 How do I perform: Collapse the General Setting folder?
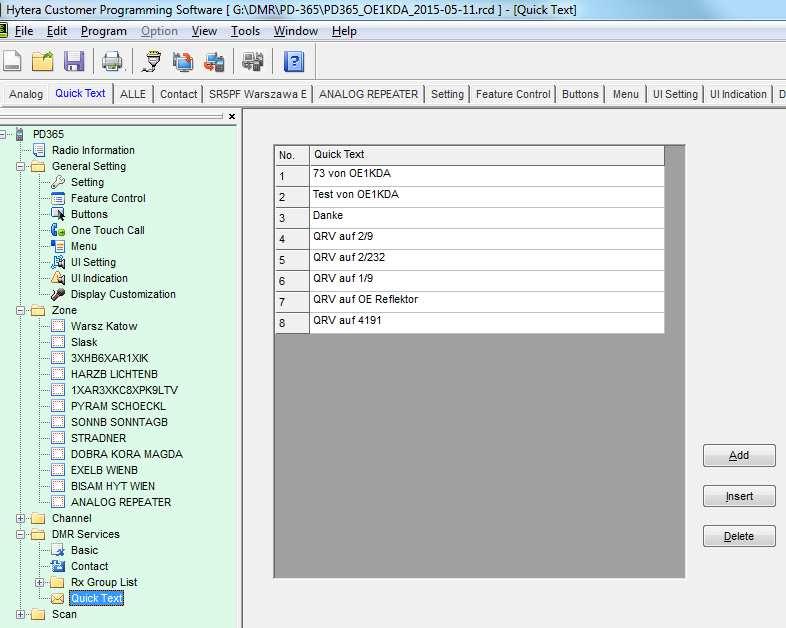(20, 166)
